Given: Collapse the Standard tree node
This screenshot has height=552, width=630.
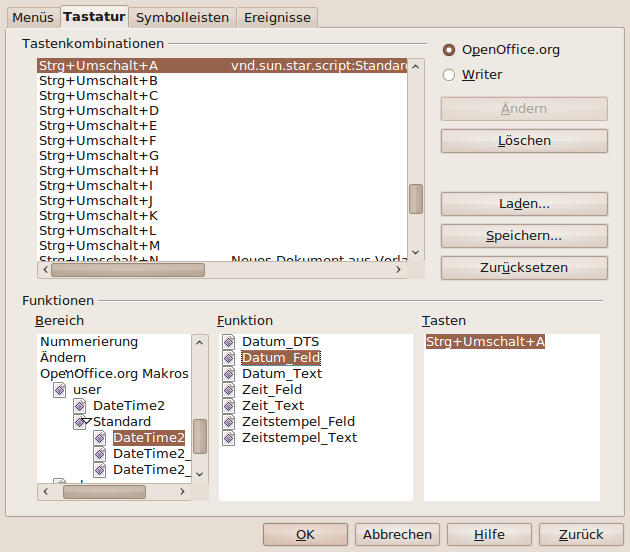Looking at the screenshot, I should [86, 422].
